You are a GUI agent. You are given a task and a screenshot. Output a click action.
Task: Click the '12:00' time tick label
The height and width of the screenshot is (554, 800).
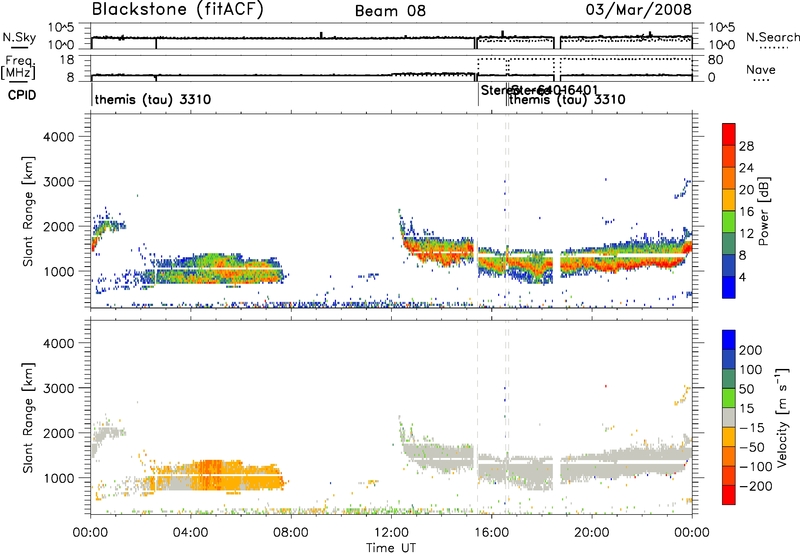pyautogui.click(x=391, y=533)
